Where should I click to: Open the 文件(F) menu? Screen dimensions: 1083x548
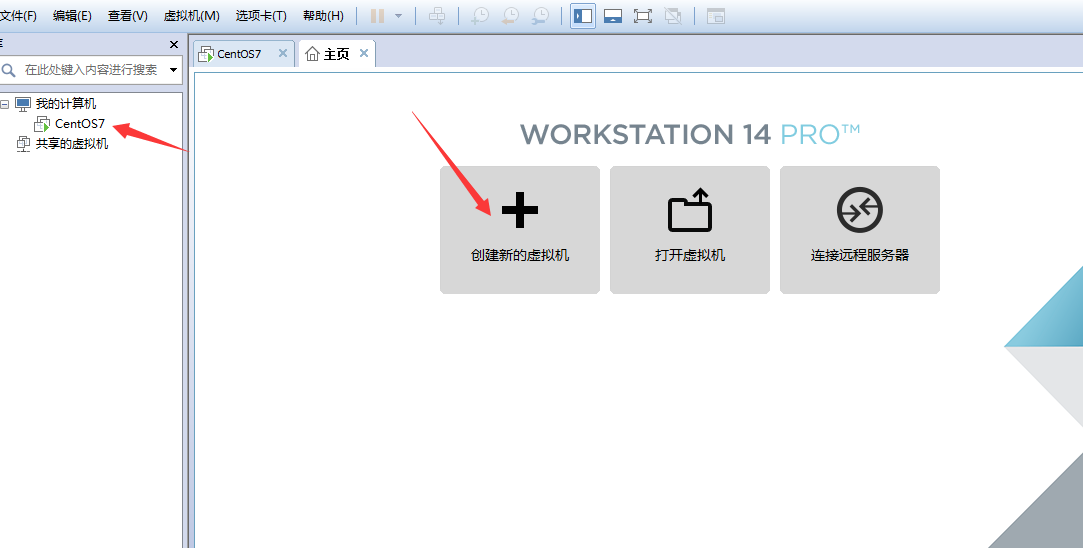pos(18,16)
